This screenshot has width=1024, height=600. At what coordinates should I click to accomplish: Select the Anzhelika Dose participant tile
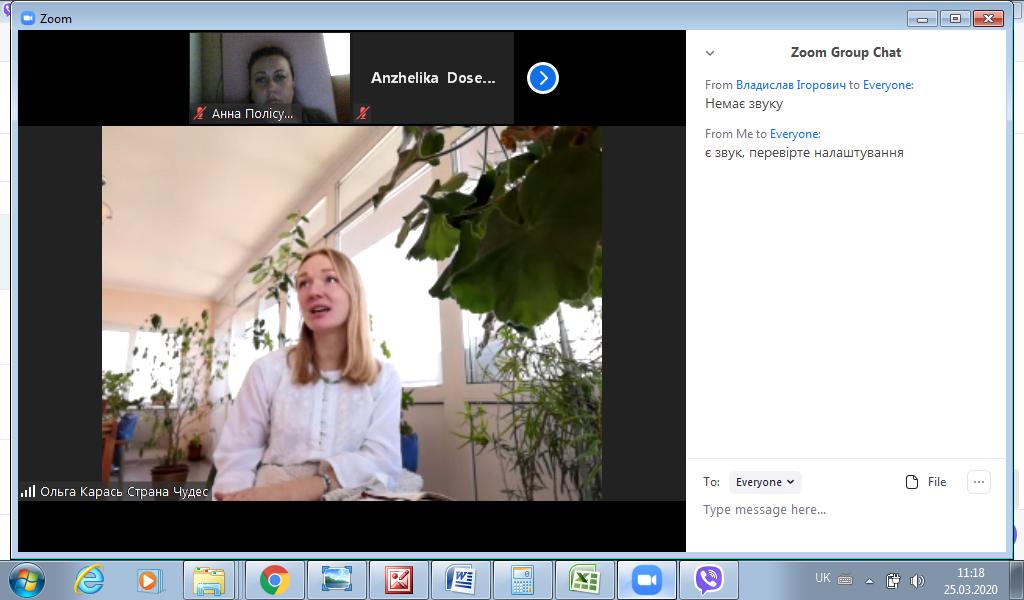(432, 77)
